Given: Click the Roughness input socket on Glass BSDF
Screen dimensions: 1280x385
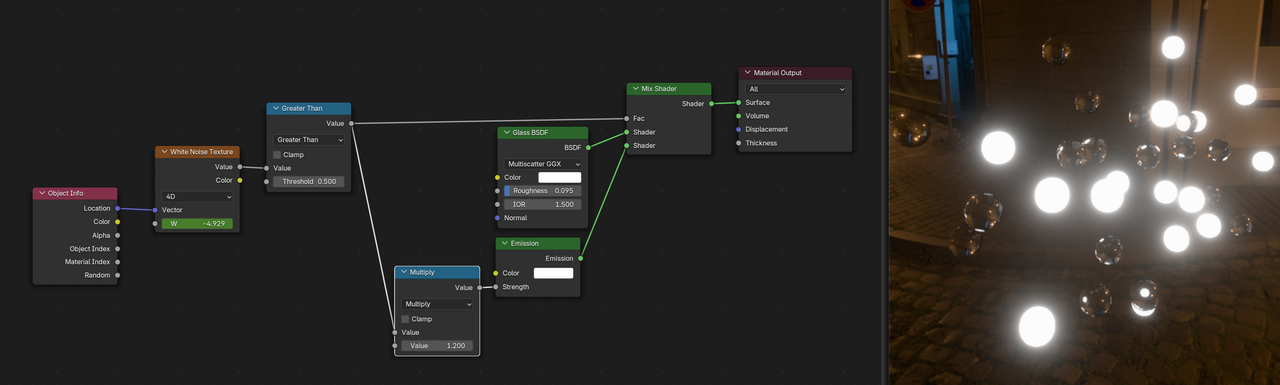Looking at the screenshot, I should [x=497, y=191].
